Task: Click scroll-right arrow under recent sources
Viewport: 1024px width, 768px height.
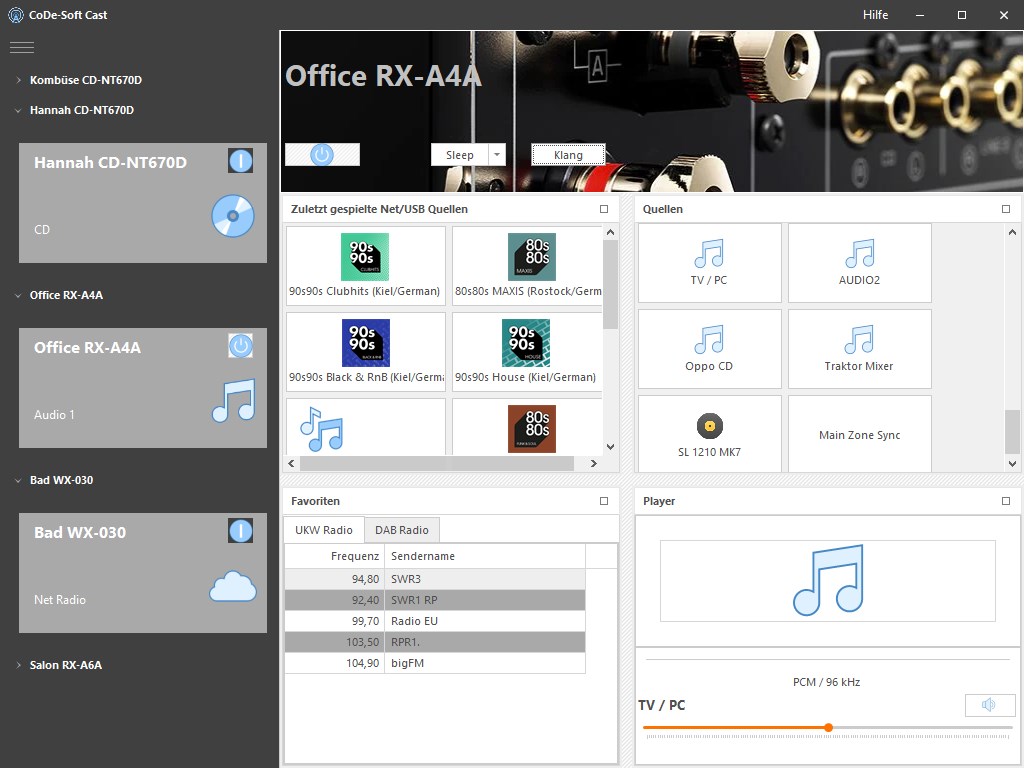Action: pos(593,463)
